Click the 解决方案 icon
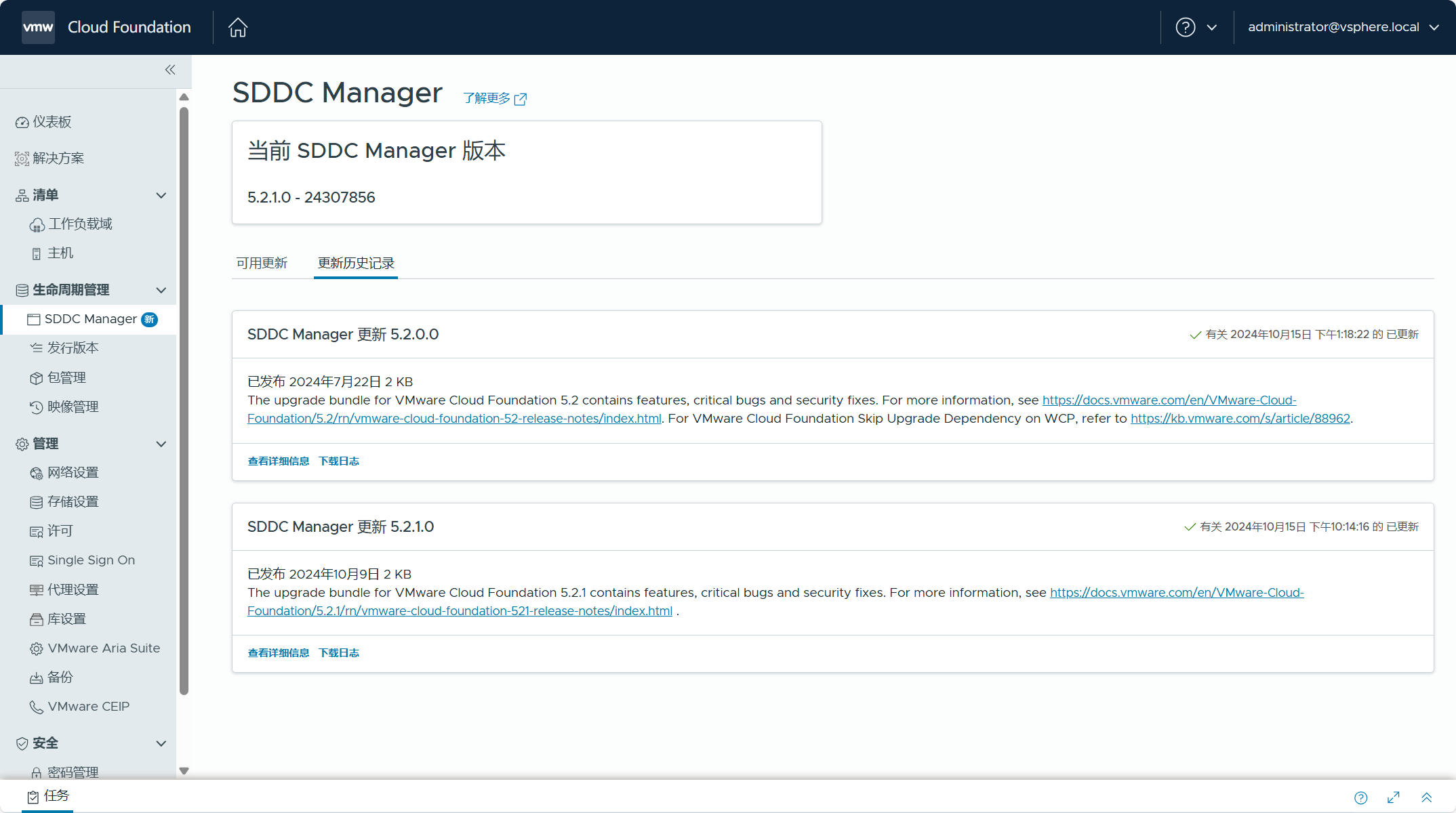This screenshot has width=1456, height=813. coord(22,159)
